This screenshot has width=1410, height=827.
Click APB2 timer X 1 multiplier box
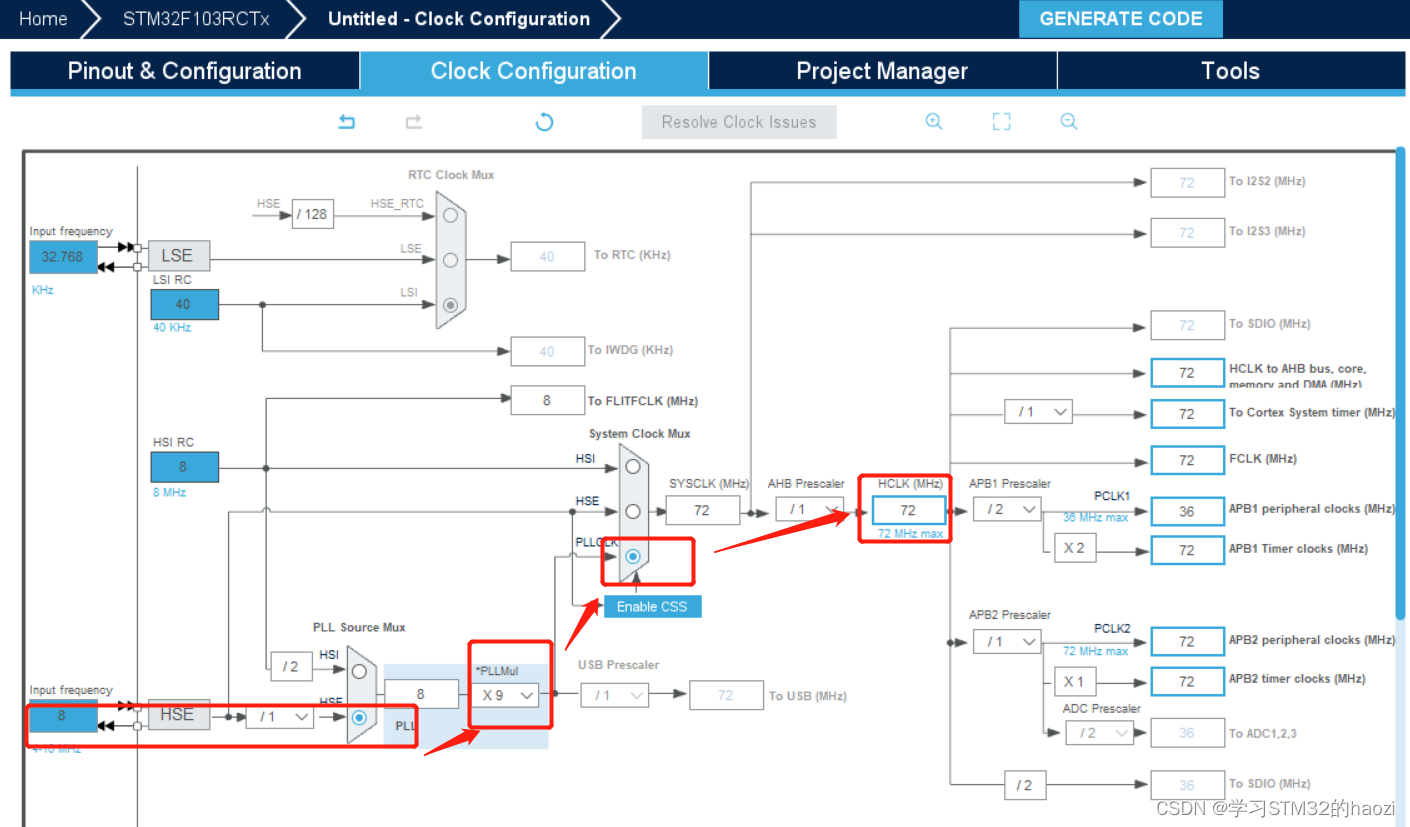tap(1074, 681)
